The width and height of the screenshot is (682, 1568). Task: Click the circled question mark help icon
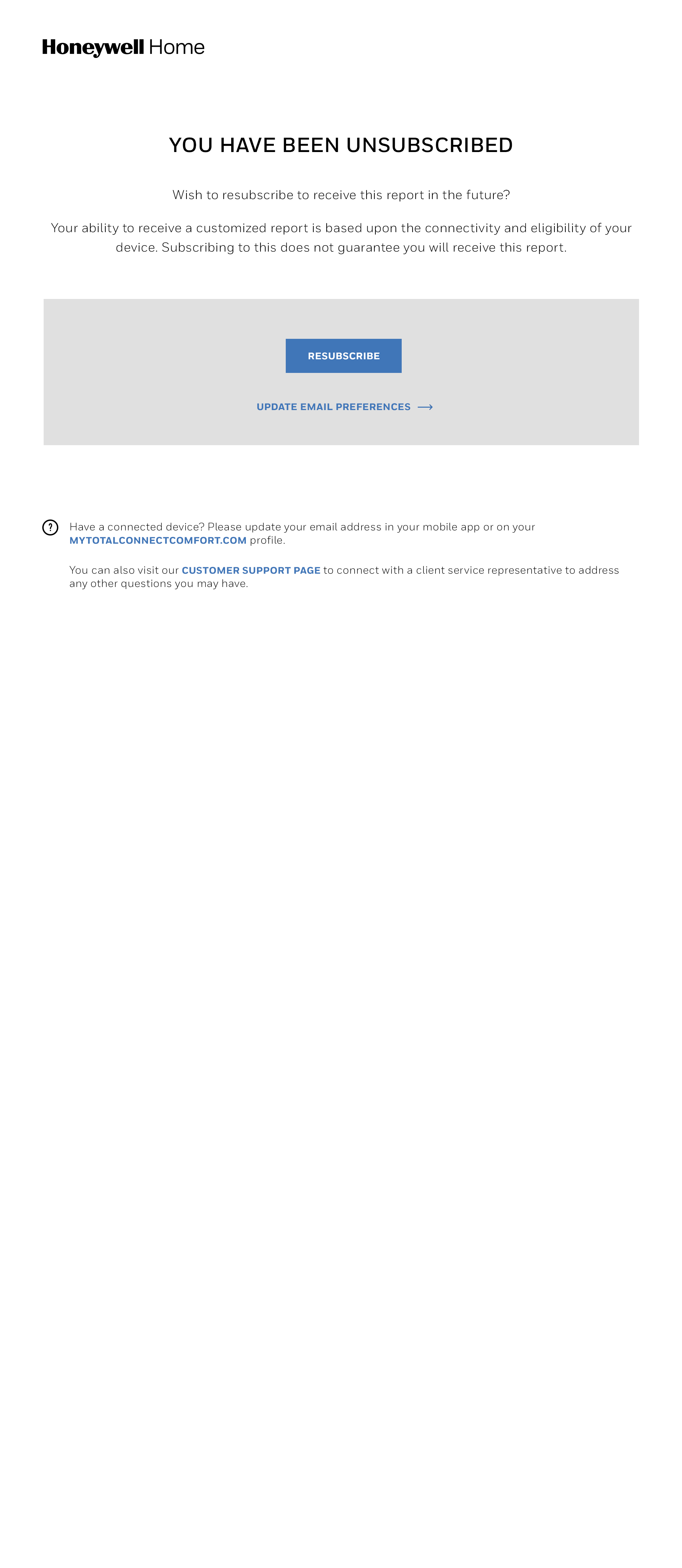pyautogui.click(x=50, y=527)
